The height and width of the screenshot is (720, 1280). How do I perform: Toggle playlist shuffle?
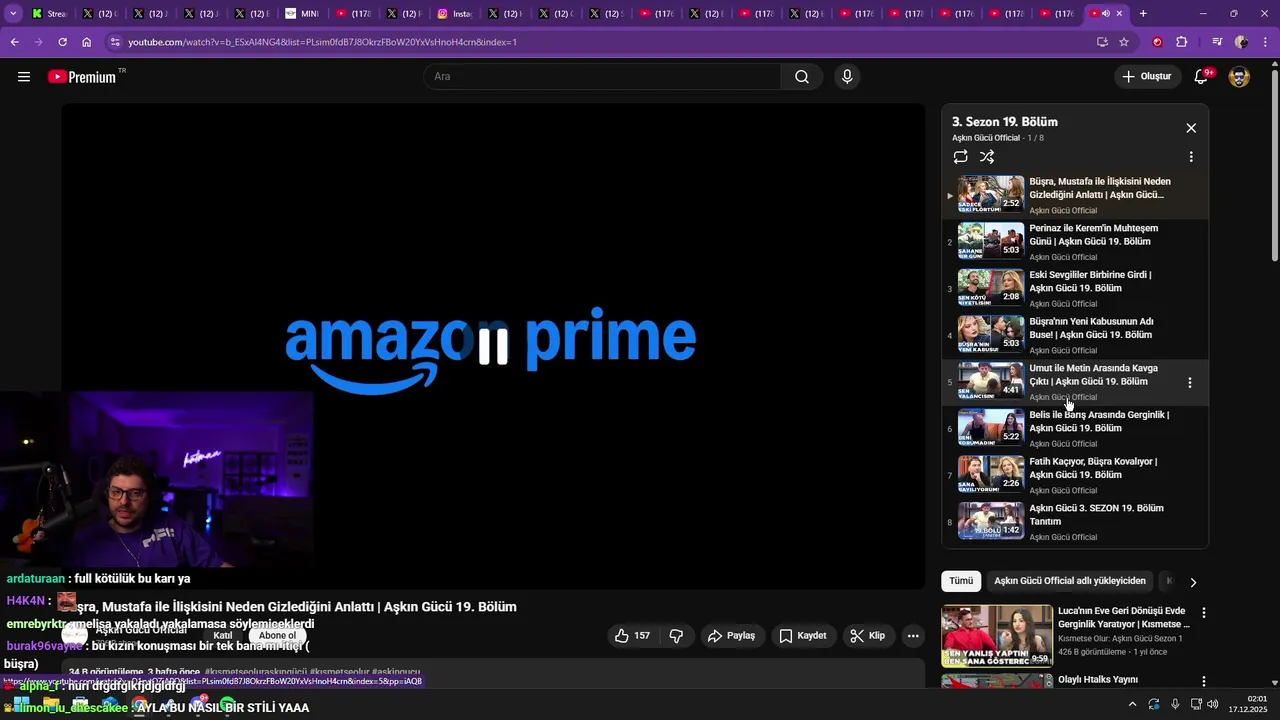tap(987, 157)
